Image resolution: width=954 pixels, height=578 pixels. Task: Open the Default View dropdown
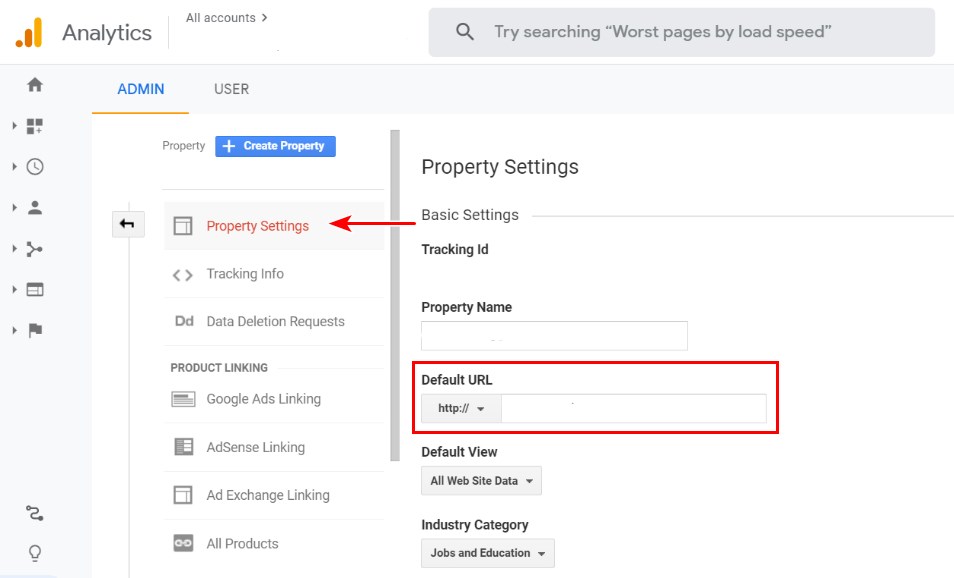[481, 481]
